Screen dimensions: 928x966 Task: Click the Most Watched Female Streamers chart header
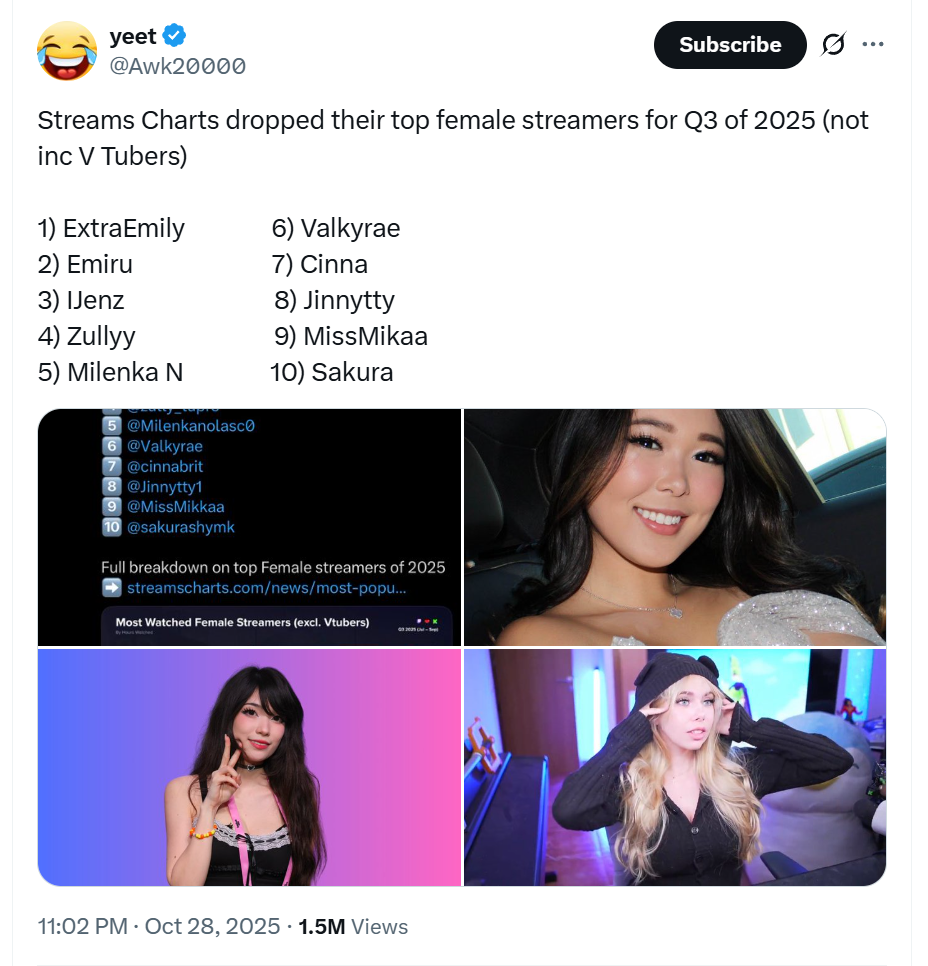point(242,622)
